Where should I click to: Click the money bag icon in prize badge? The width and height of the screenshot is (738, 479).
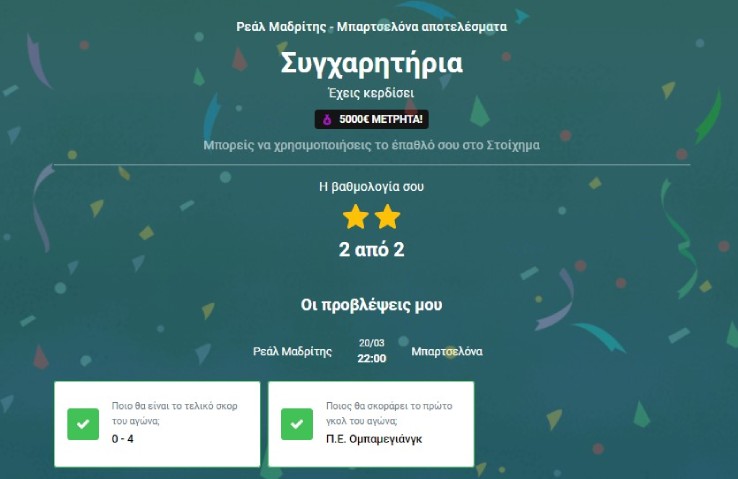click(327, 120)
